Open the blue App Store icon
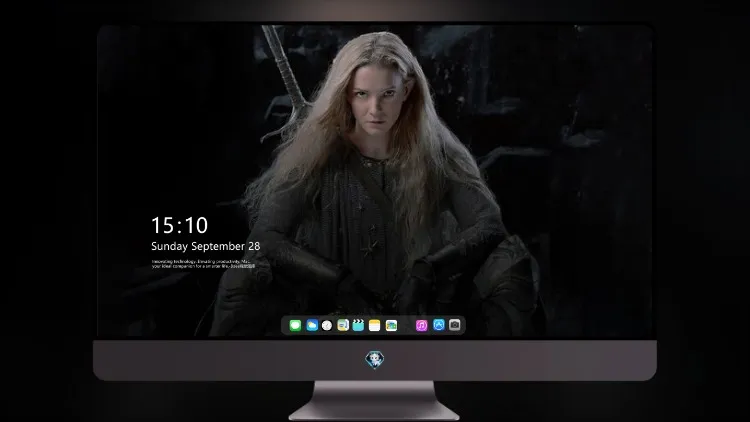This screenshot has height=422, width=750. point(439,325)
